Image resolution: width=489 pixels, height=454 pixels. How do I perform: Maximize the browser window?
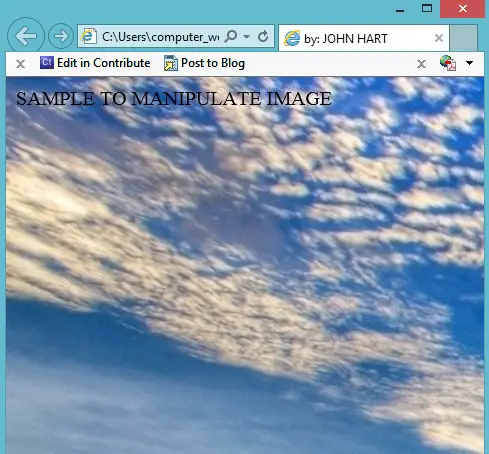[427, 8]
